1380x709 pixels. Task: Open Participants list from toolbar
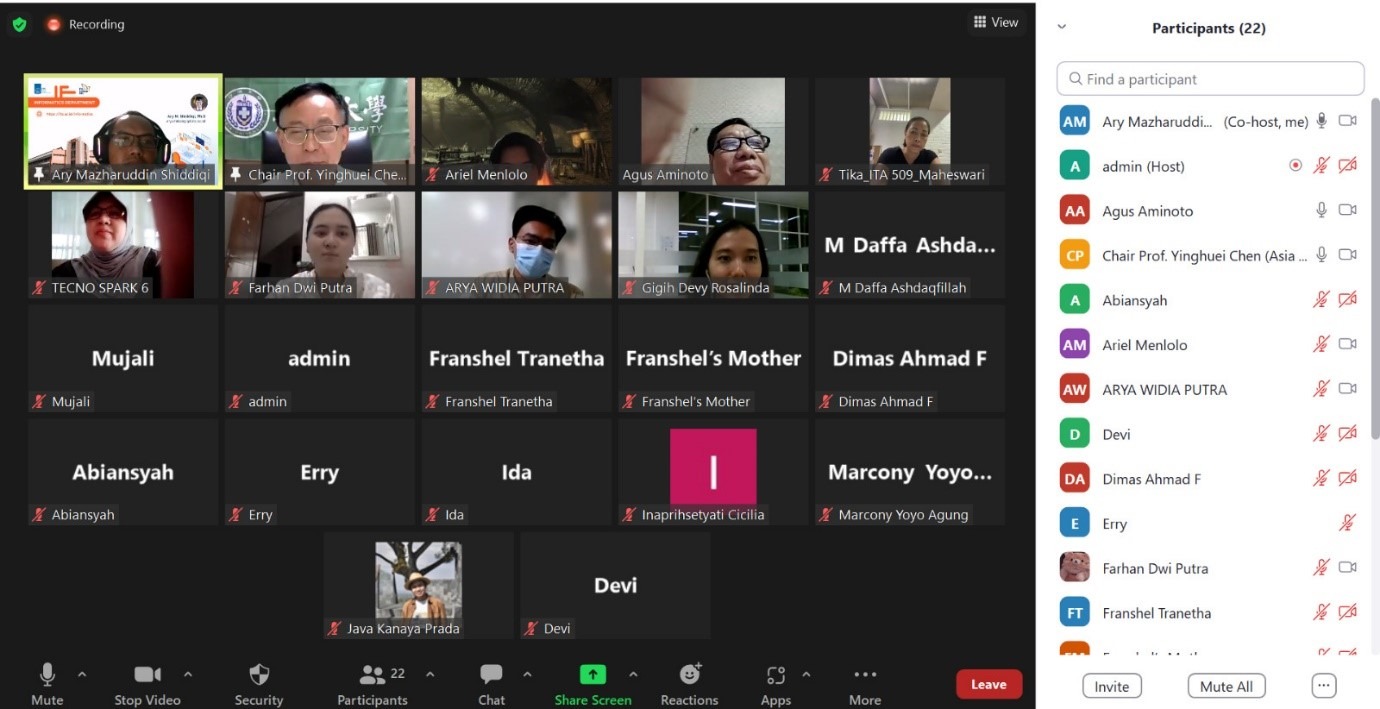tap(373, 675)
